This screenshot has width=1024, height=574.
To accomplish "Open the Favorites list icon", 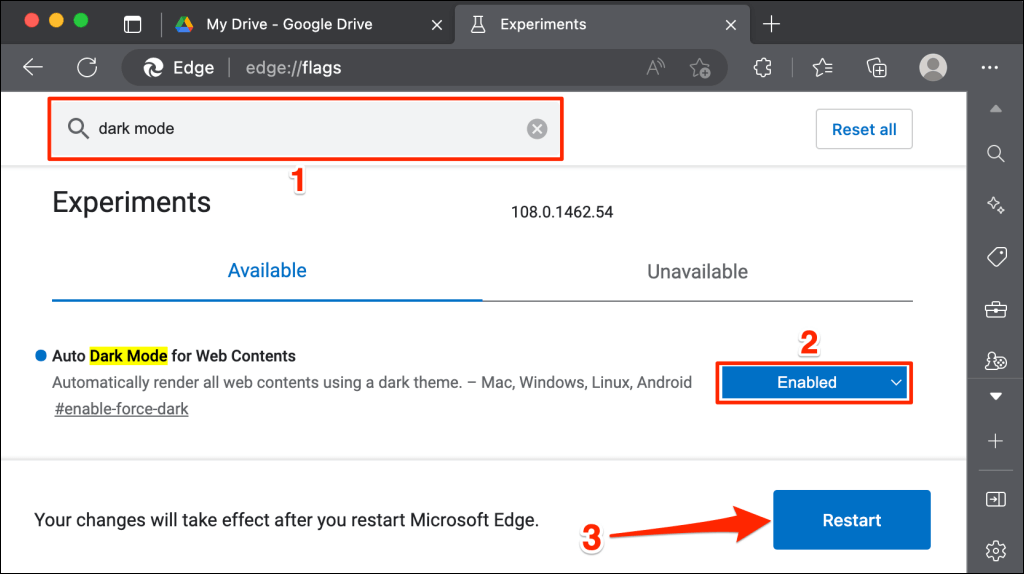I will 822,67.
